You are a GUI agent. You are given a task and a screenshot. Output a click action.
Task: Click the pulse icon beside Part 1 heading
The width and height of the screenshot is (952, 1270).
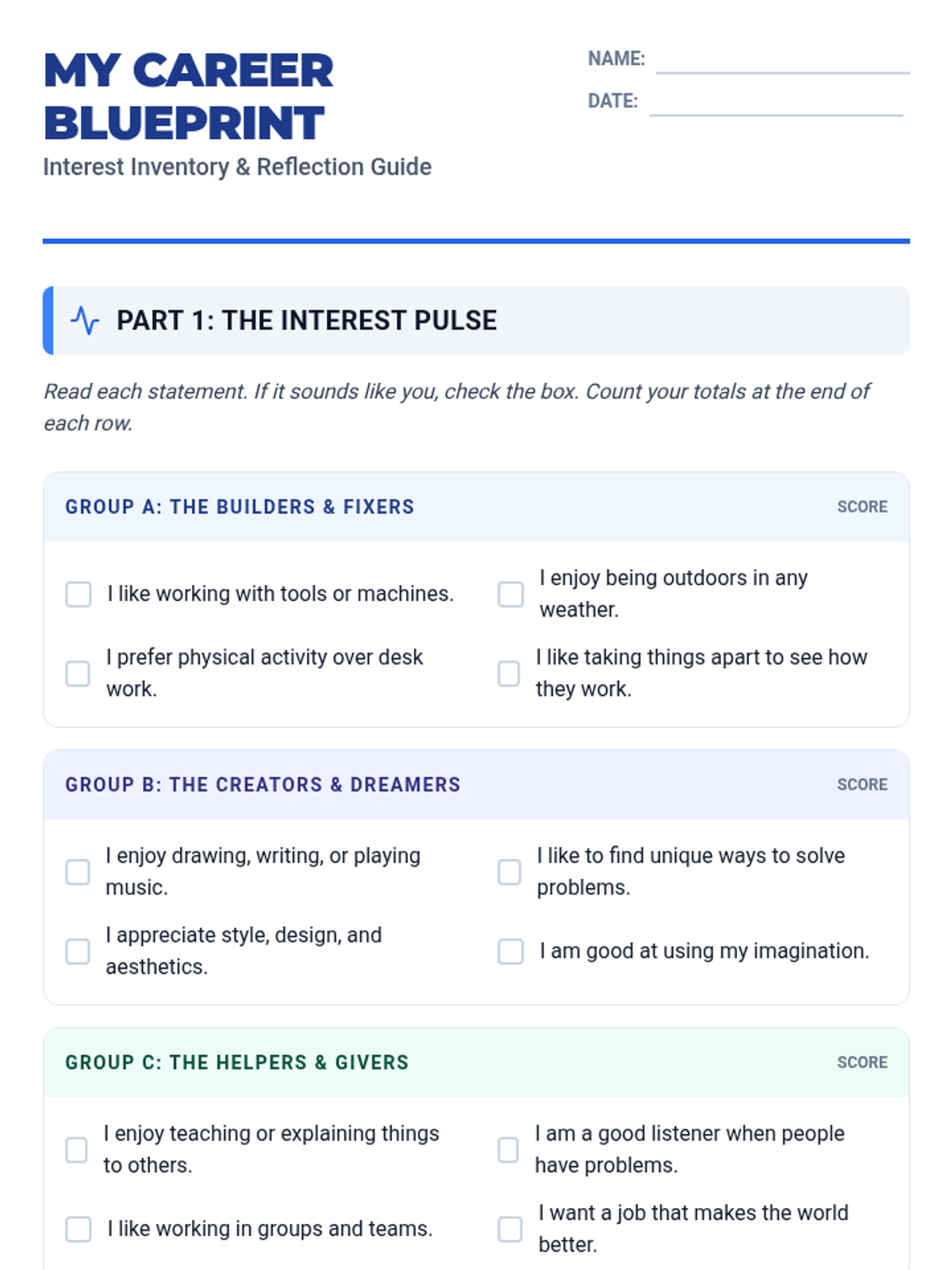(85, 321)
